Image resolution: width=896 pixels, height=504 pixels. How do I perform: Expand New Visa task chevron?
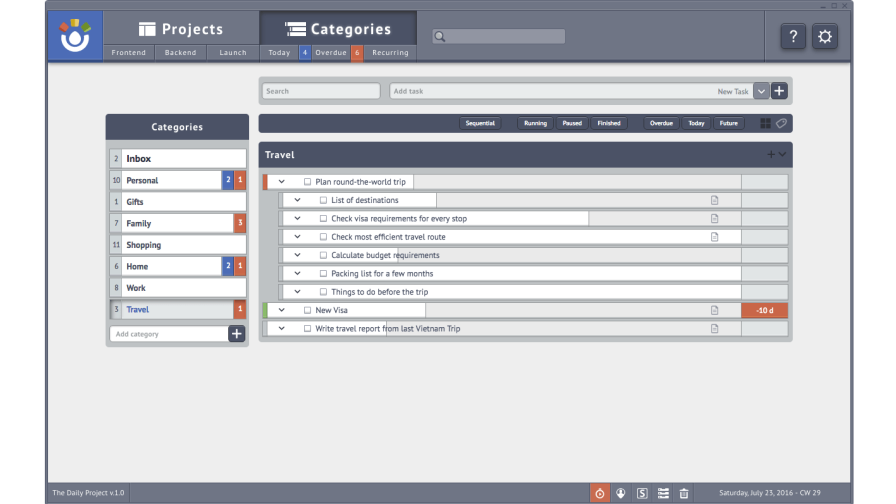click(x=281, y=310)
